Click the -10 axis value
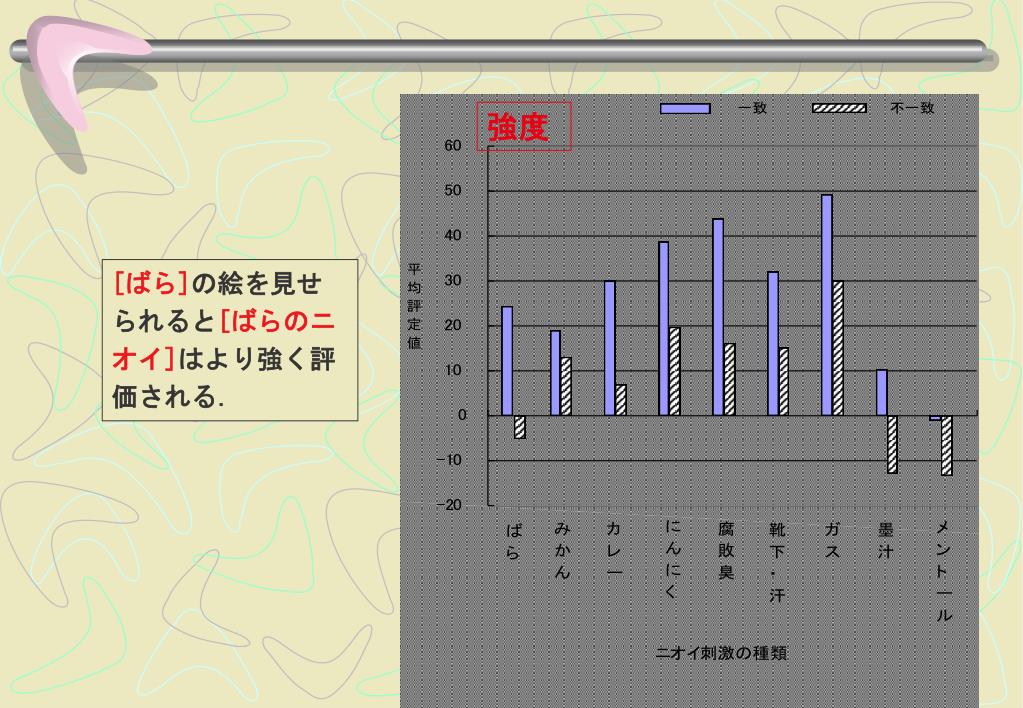Viewport: 1023px width, 708px height. pos(449,460)
